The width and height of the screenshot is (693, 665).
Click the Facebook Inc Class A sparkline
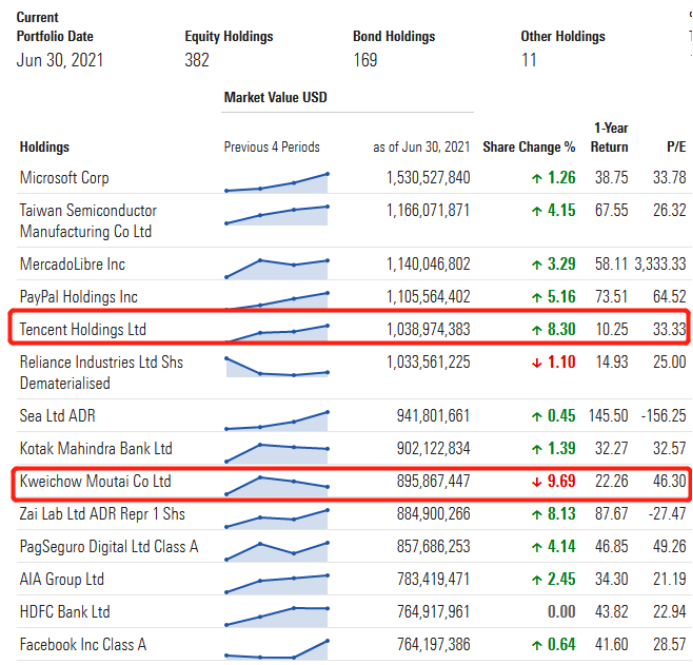pos(277,649)
